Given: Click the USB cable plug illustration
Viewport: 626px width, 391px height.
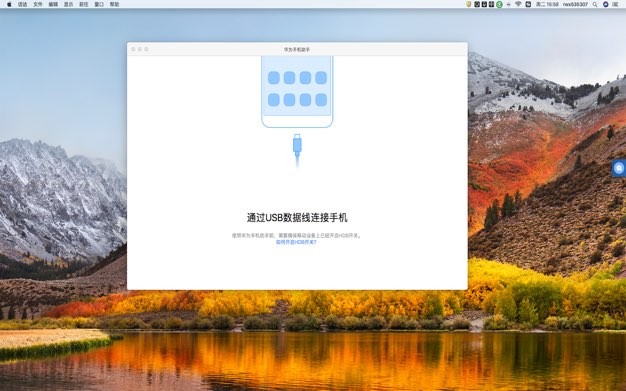Looking at the screenshot, I should click(x=297, y=150).
